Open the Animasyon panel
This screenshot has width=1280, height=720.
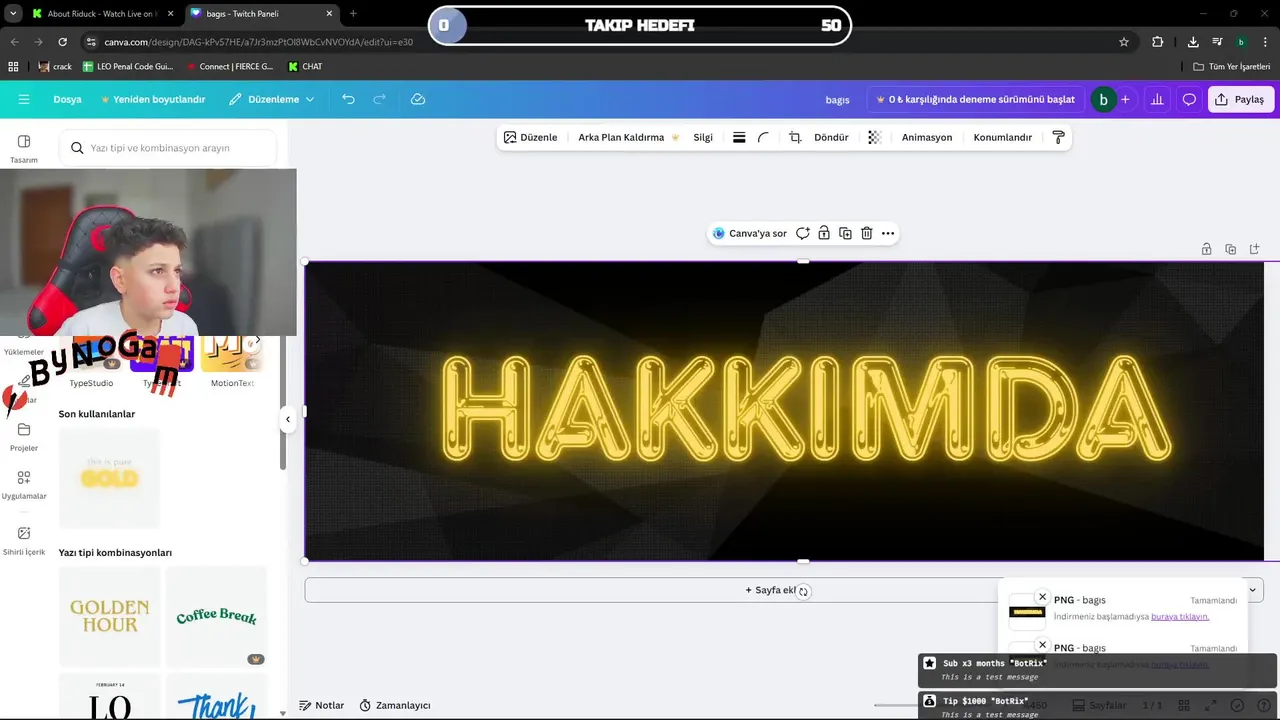(x=927, y=137)
